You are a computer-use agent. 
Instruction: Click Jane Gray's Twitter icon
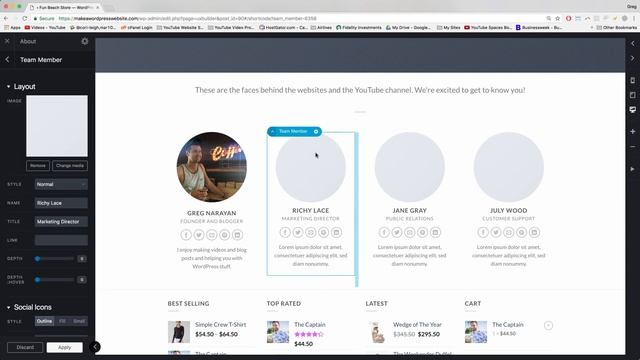pos(397,232)
